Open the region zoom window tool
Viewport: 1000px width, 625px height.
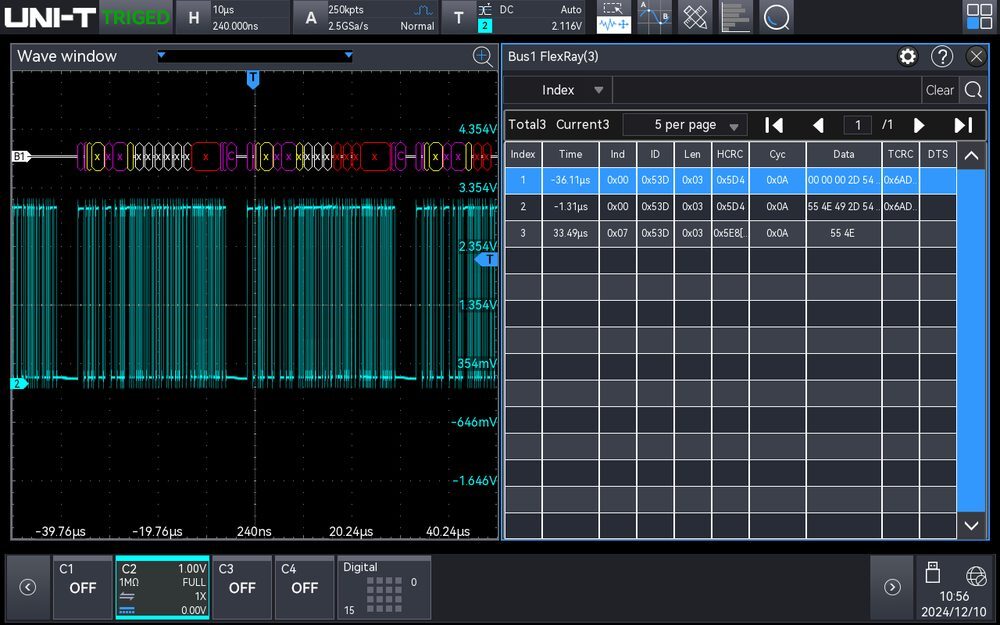(x=613, y=8)
